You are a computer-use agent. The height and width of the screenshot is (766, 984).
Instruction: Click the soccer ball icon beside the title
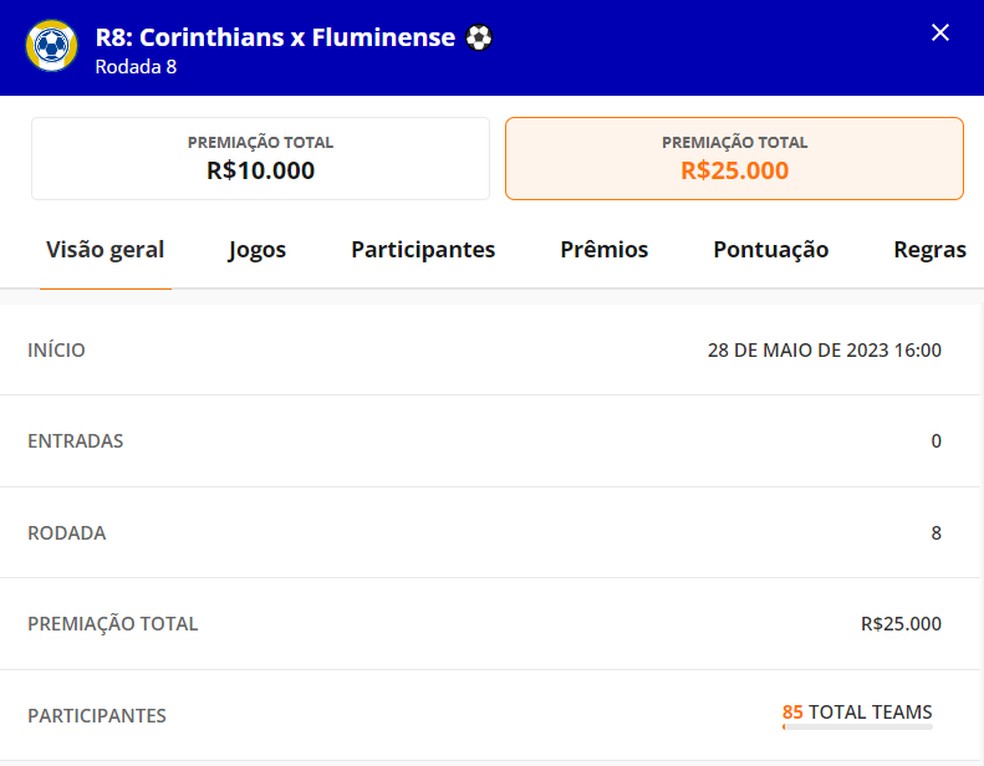479,36
